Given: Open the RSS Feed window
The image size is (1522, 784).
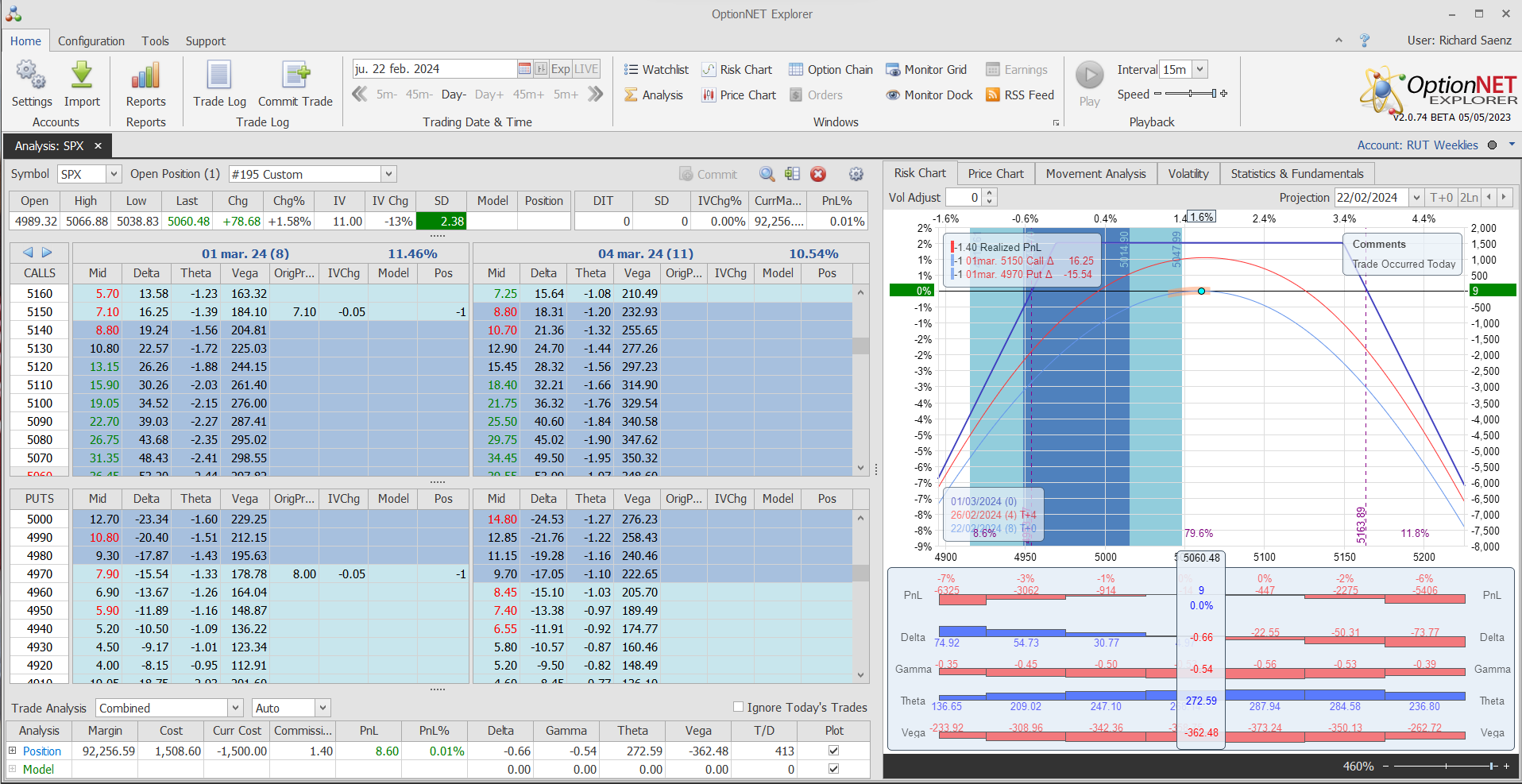Looking at the screenshot, I should pos(1020,95).
